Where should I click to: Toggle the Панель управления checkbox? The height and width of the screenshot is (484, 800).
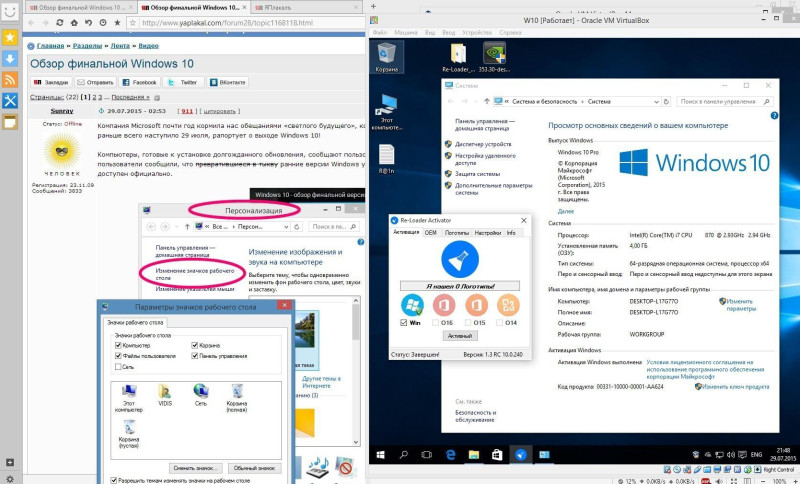194,356
